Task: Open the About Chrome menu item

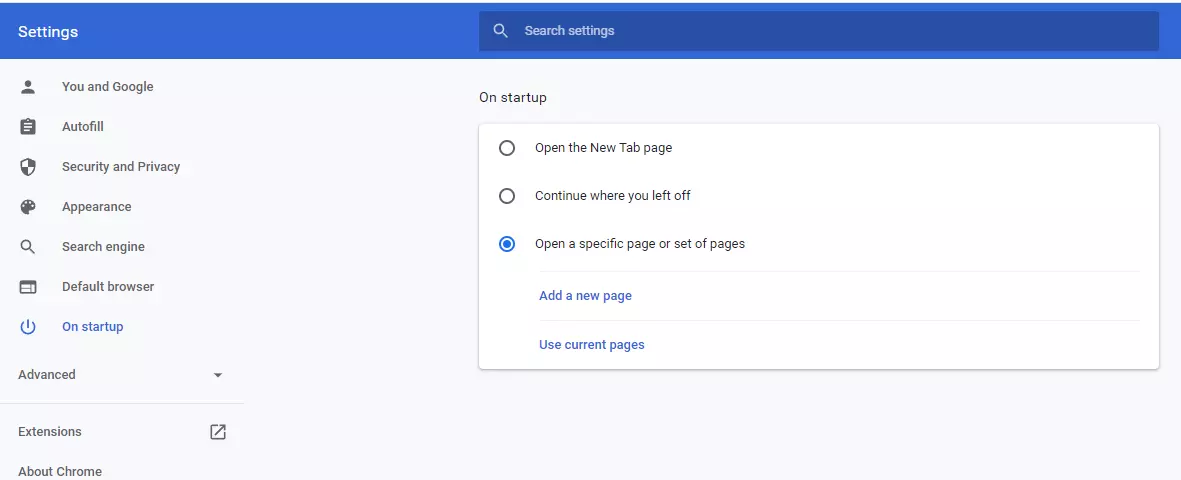Action: click(60, 471)
